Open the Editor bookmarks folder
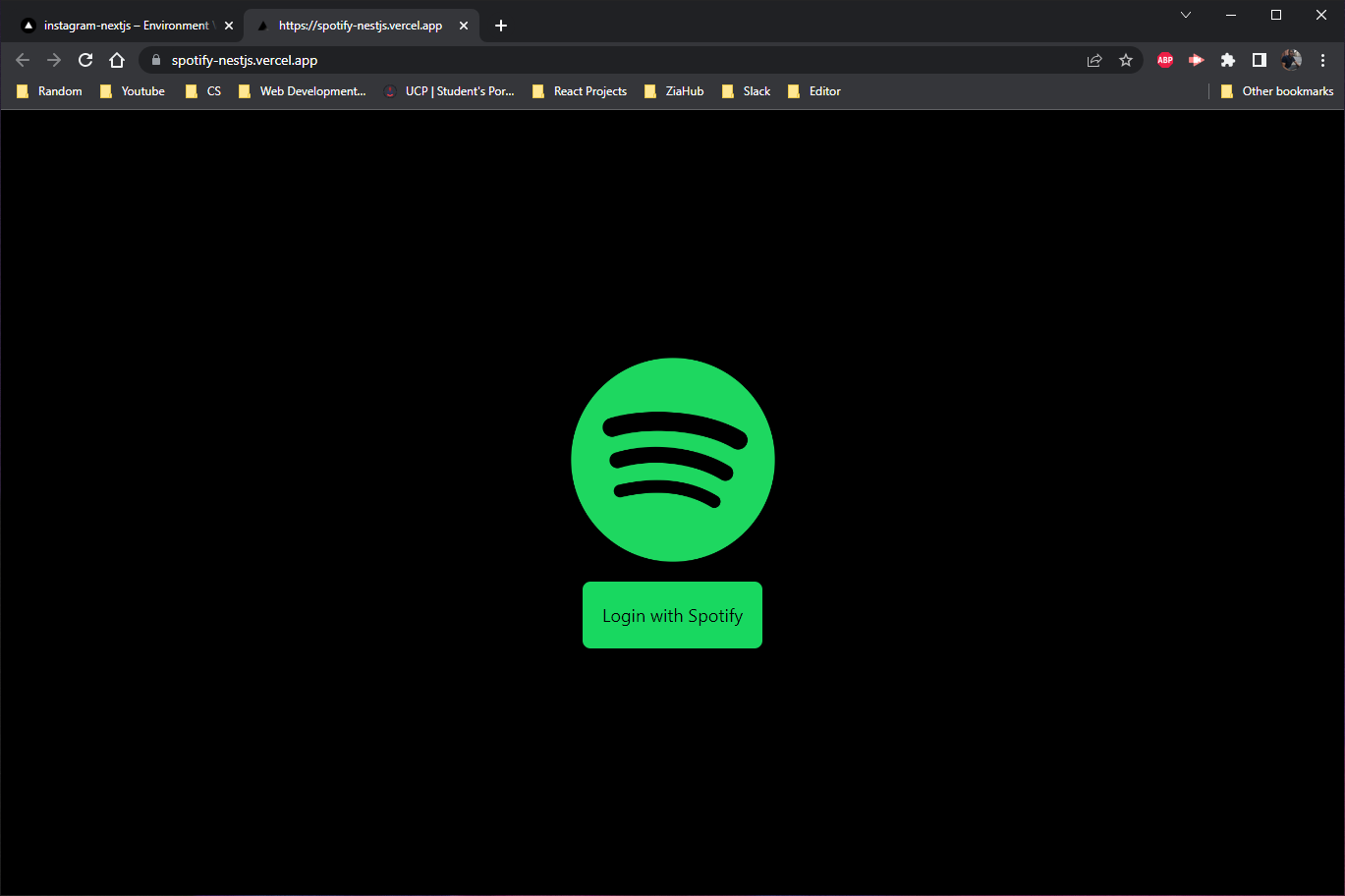1345x896 pixels. click(814, 91)
